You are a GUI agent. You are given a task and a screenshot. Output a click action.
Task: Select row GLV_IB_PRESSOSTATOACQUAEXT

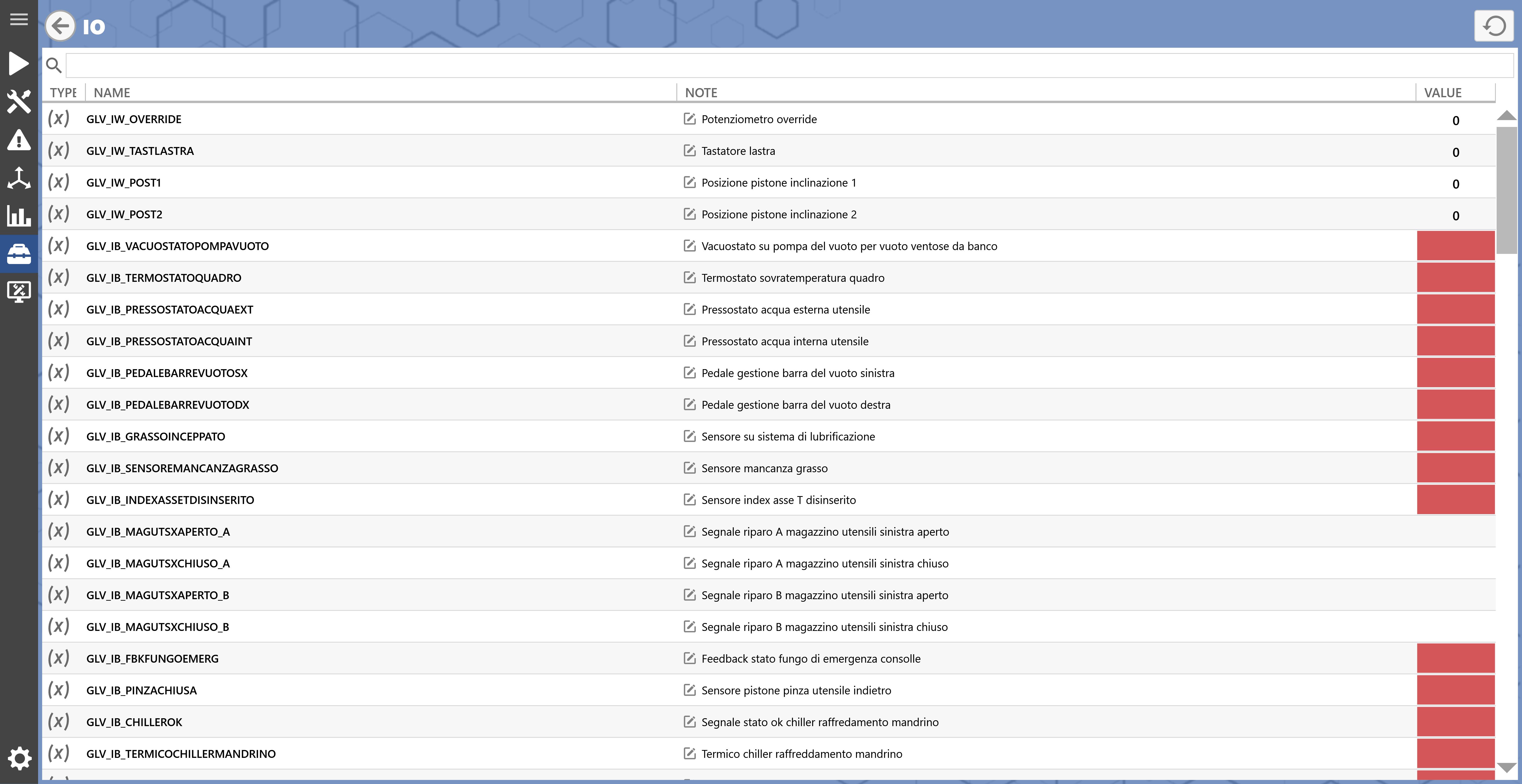click(x=769, y=309)
